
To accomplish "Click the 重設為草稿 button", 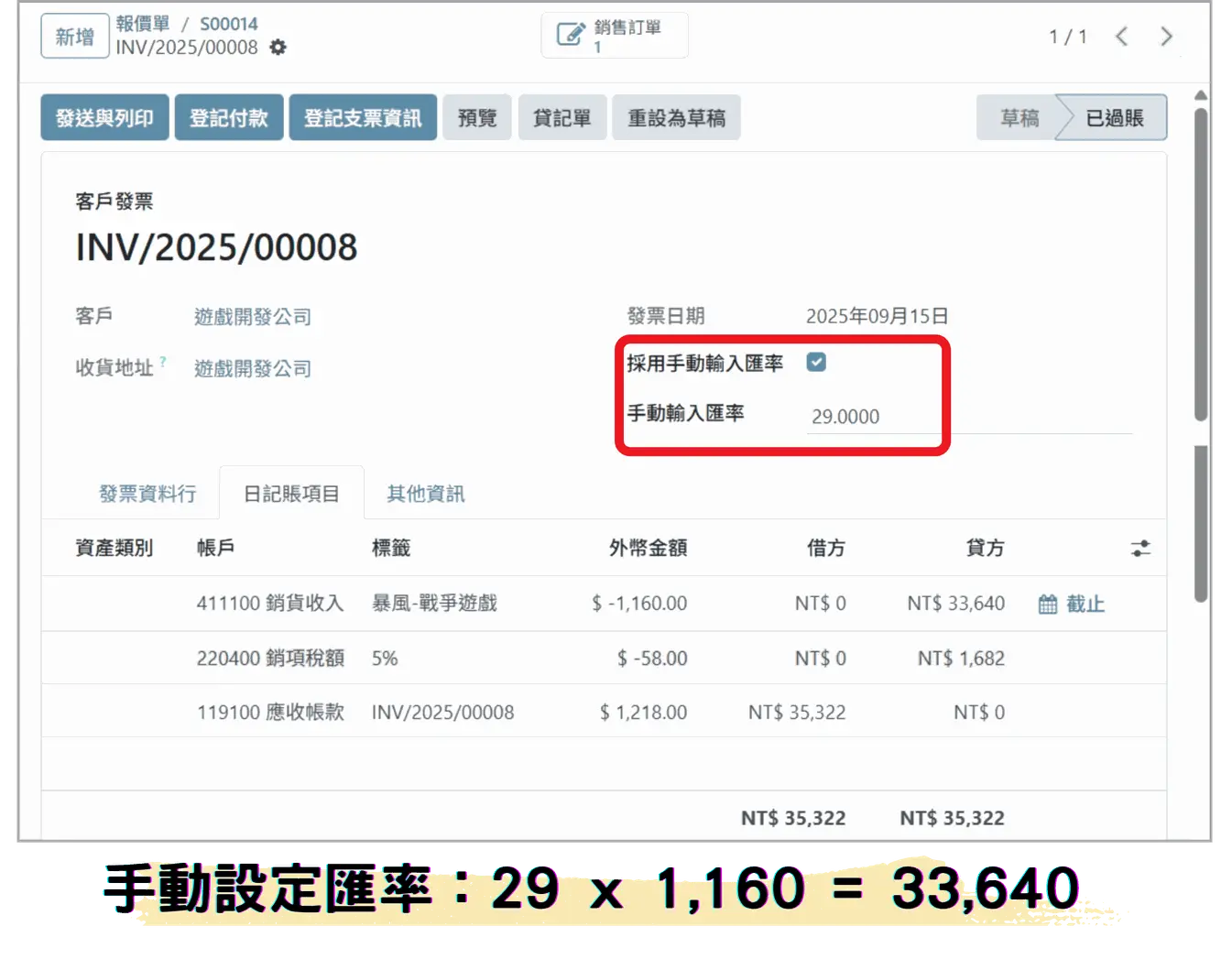I will coord(676,118).
